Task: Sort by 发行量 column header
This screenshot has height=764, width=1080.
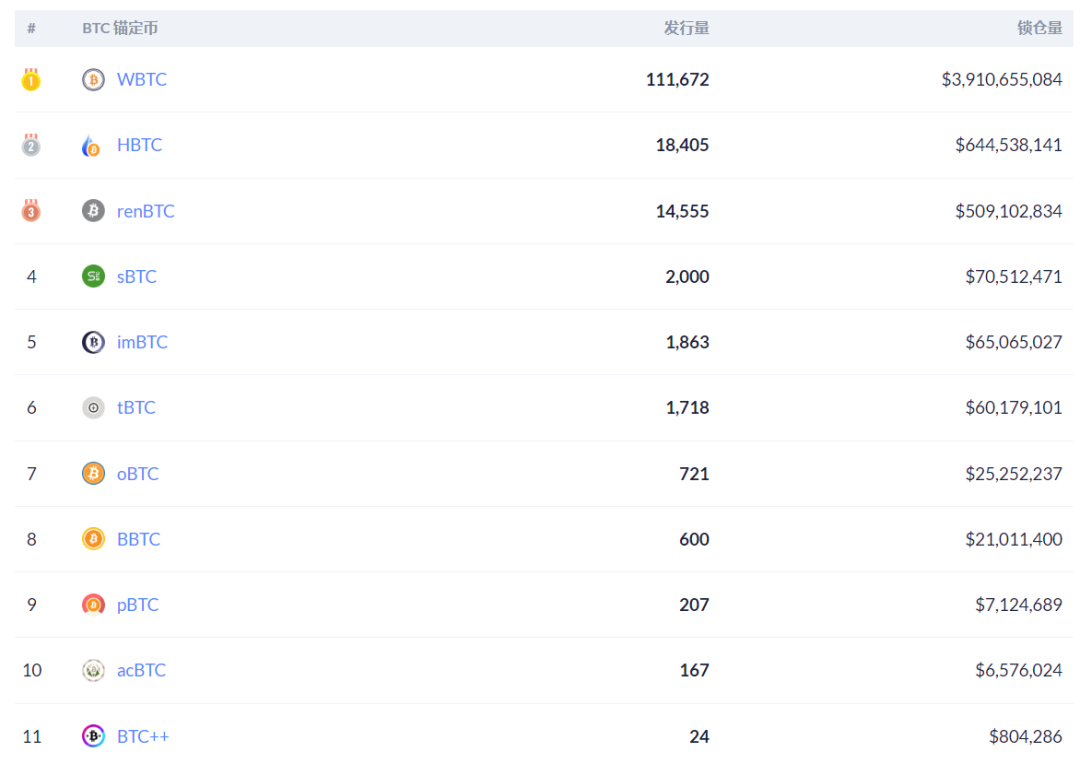Action: coord(686,28)
